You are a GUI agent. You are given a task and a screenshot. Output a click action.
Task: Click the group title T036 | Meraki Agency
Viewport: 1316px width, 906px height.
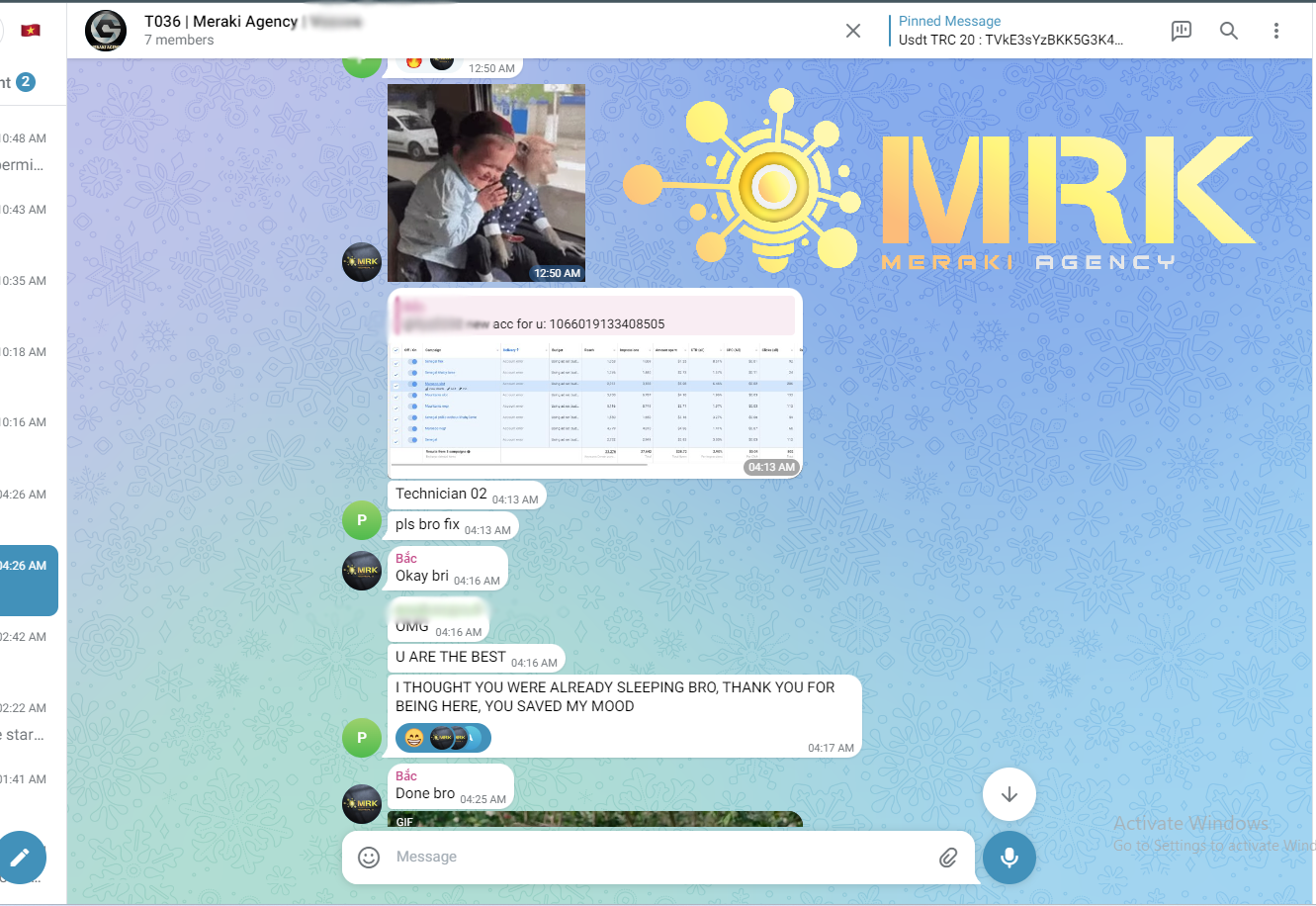(x=220, y=21)
